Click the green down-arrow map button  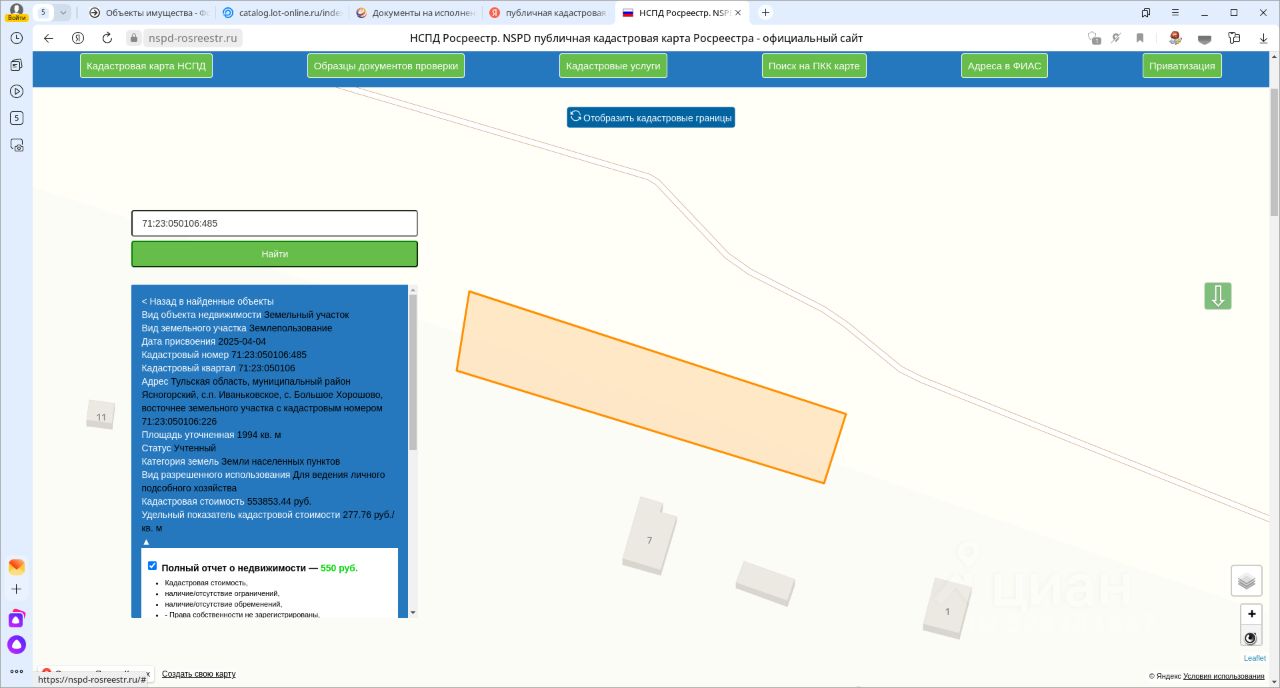click(1218, 296)
